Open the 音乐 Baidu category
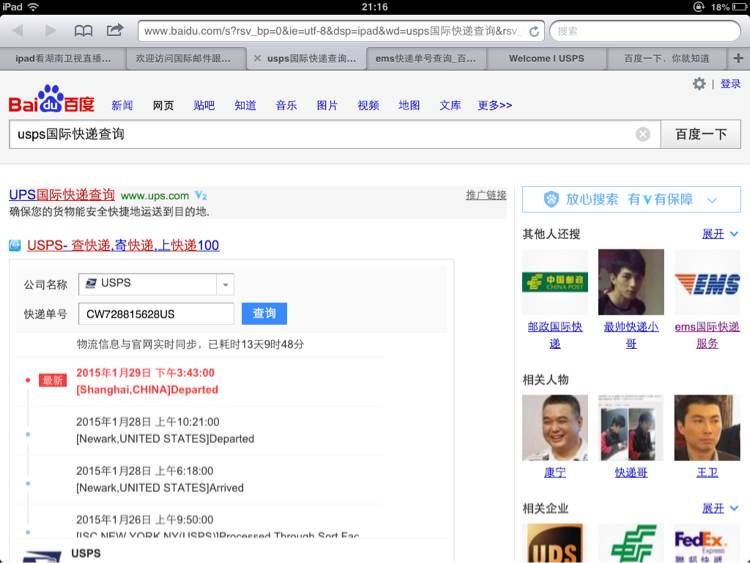This screenshot has width=750, height=563. 287,105
